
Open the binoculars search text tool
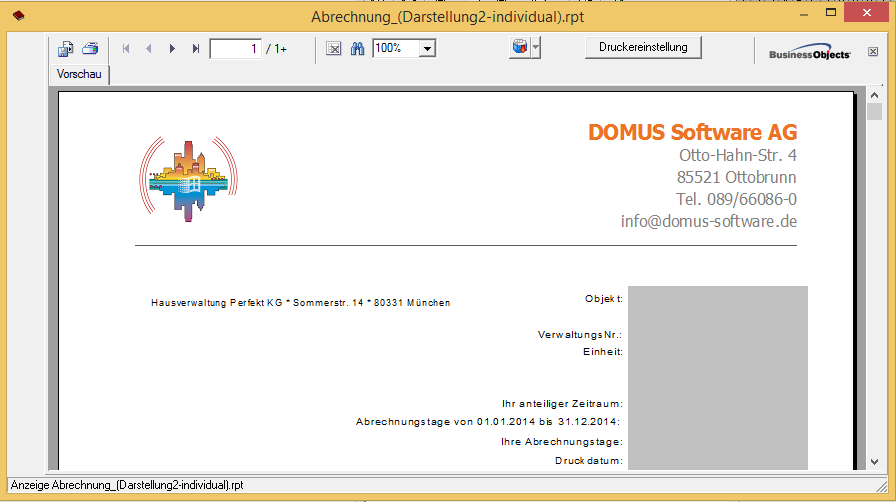coord(357,49)
